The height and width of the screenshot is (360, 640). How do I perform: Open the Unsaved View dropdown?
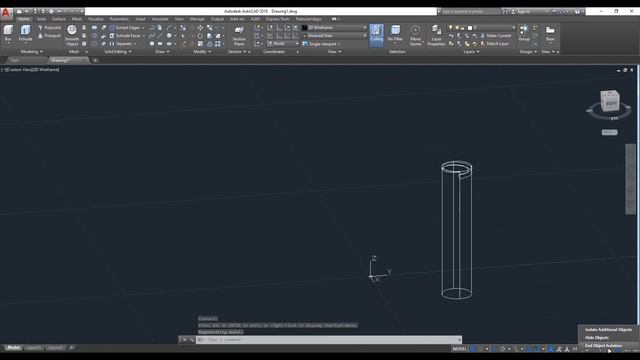point(334,36)
